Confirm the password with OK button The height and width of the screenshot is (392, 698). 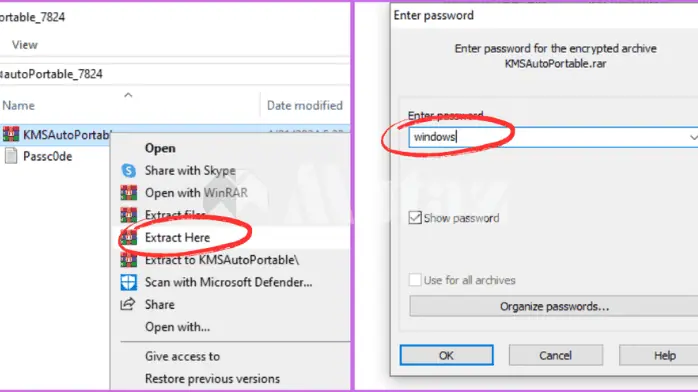tap(446, 355)
